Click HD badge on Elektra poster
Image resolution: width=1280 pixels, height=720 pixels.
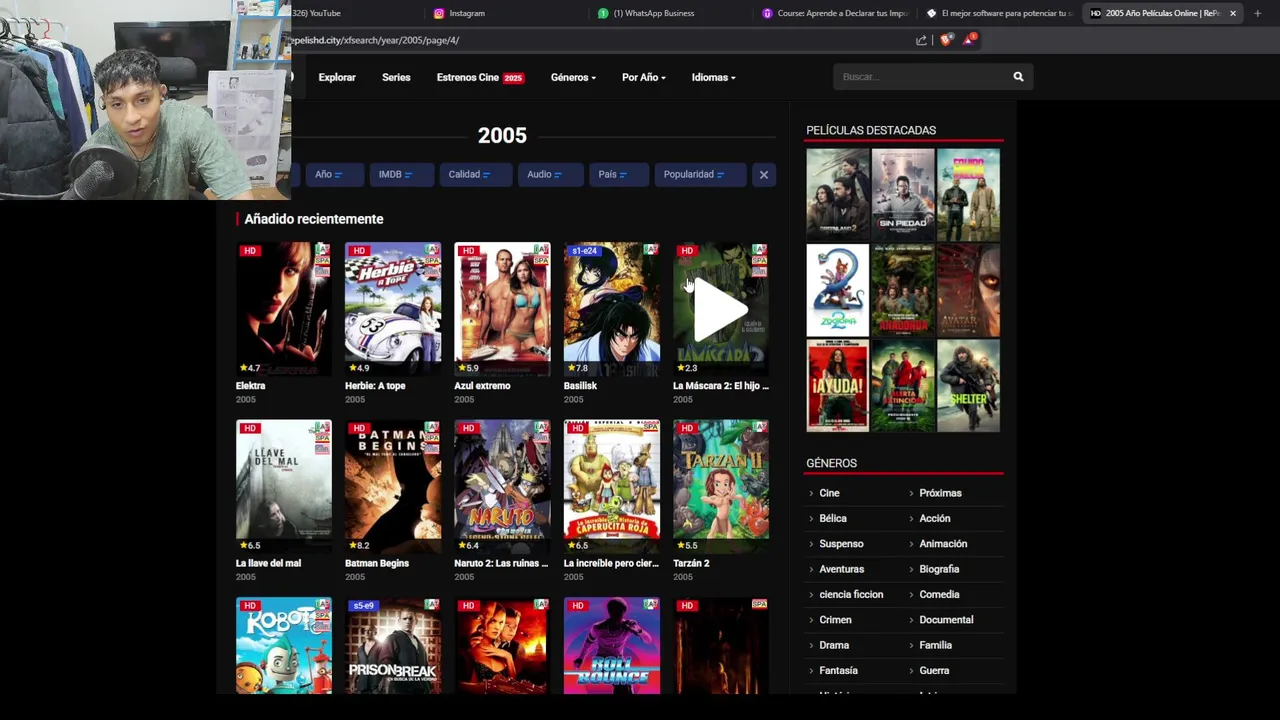click(x=250, y=251)
